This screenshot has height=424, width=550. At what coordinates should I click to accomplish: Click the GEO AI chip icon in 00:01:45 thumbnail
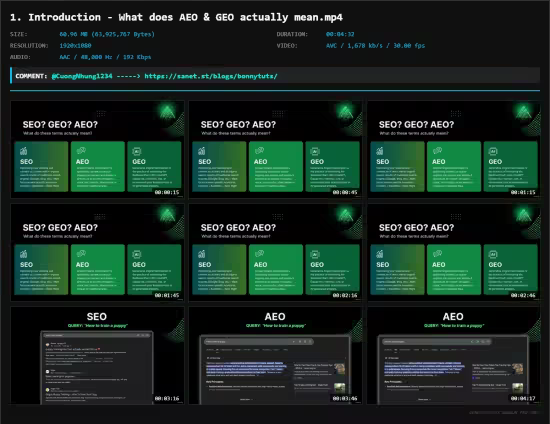click(x=136, y=254)
